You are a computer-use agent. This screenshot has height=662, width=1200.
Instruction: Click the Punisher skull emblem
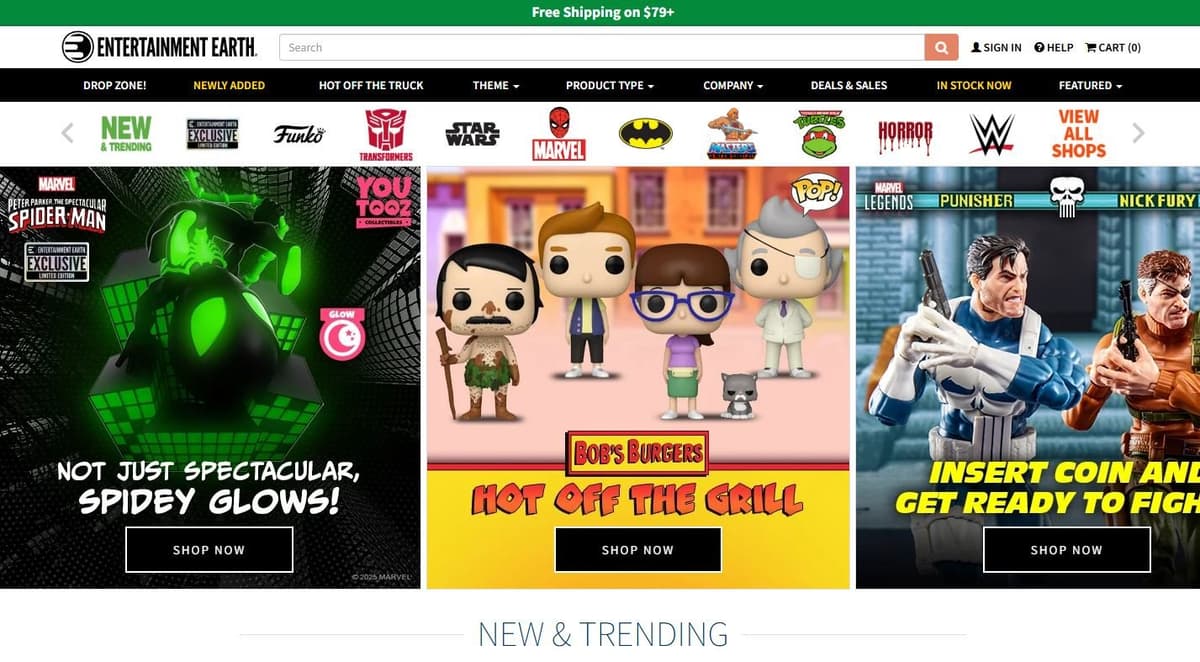(1067, 197)
